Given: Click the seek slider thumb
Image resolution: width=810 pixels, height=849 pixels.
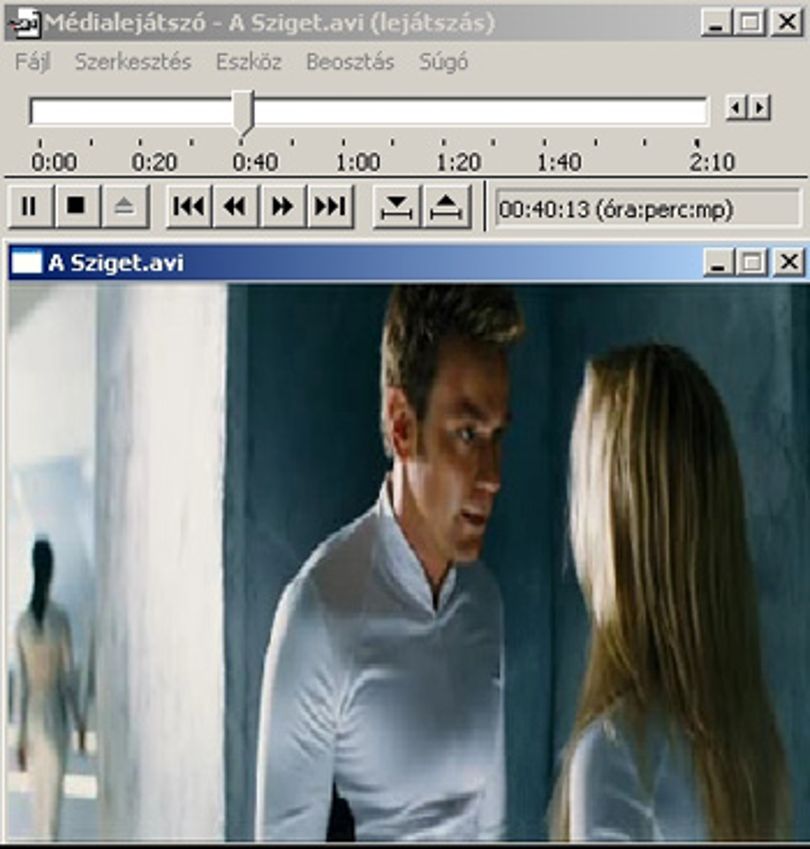Looking at the screenshot, I should point(244,113).
